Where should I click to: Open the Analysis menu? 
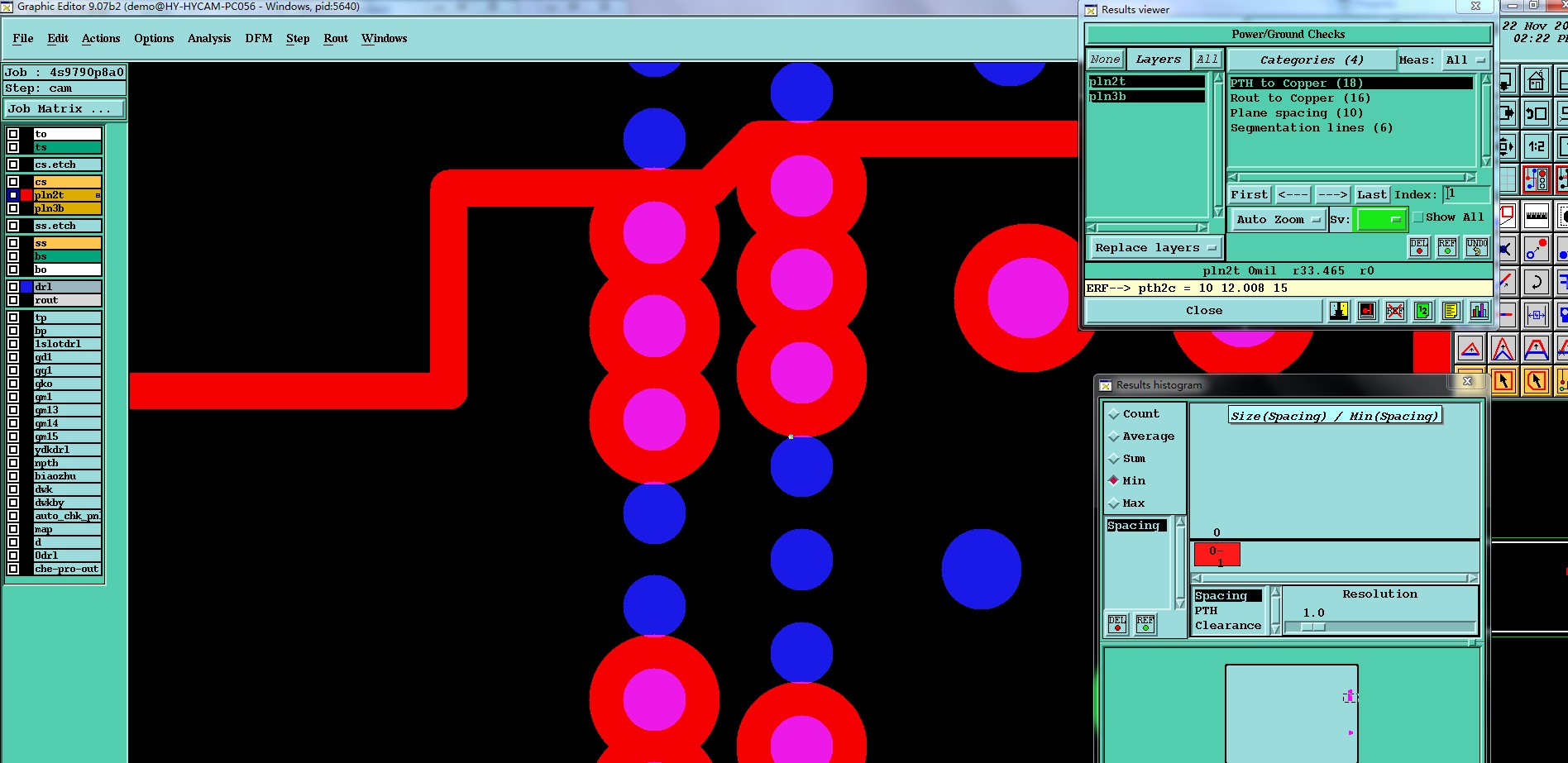point(209,38)
